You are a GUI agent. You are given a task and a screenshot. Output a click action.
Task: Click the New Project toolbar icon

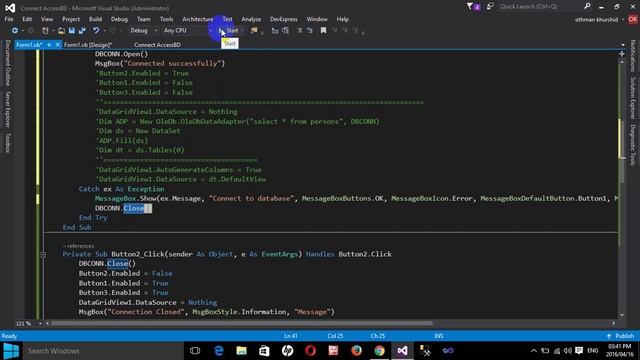tap(45, 31)
